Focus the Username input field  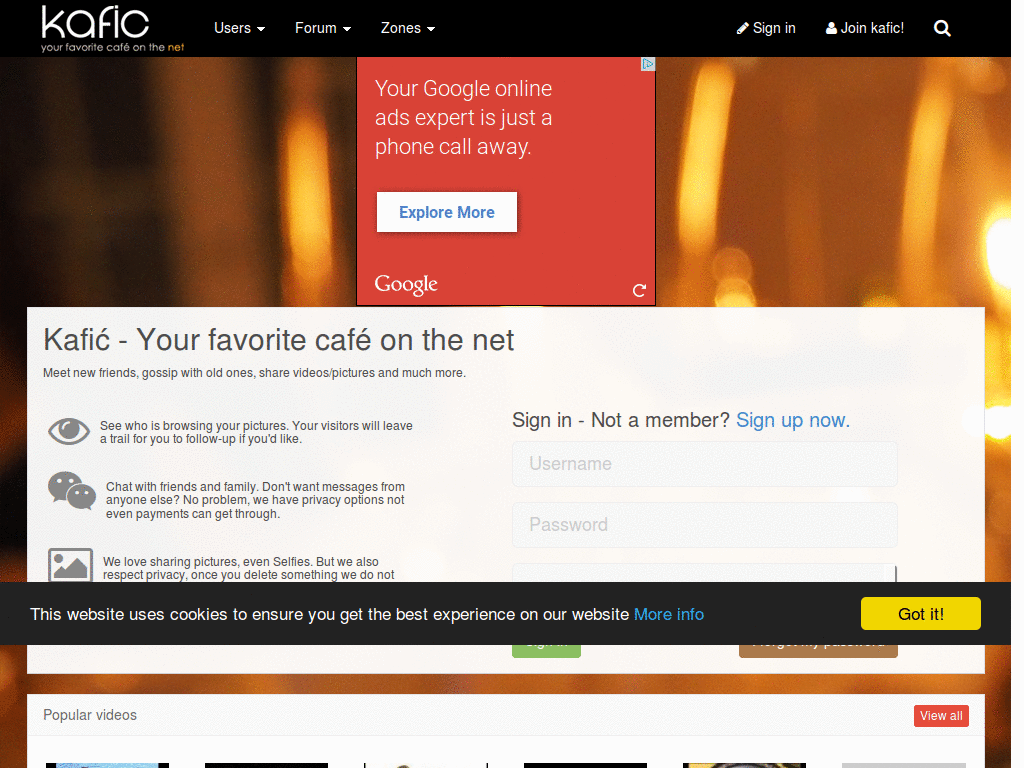[x=705, y=464]
